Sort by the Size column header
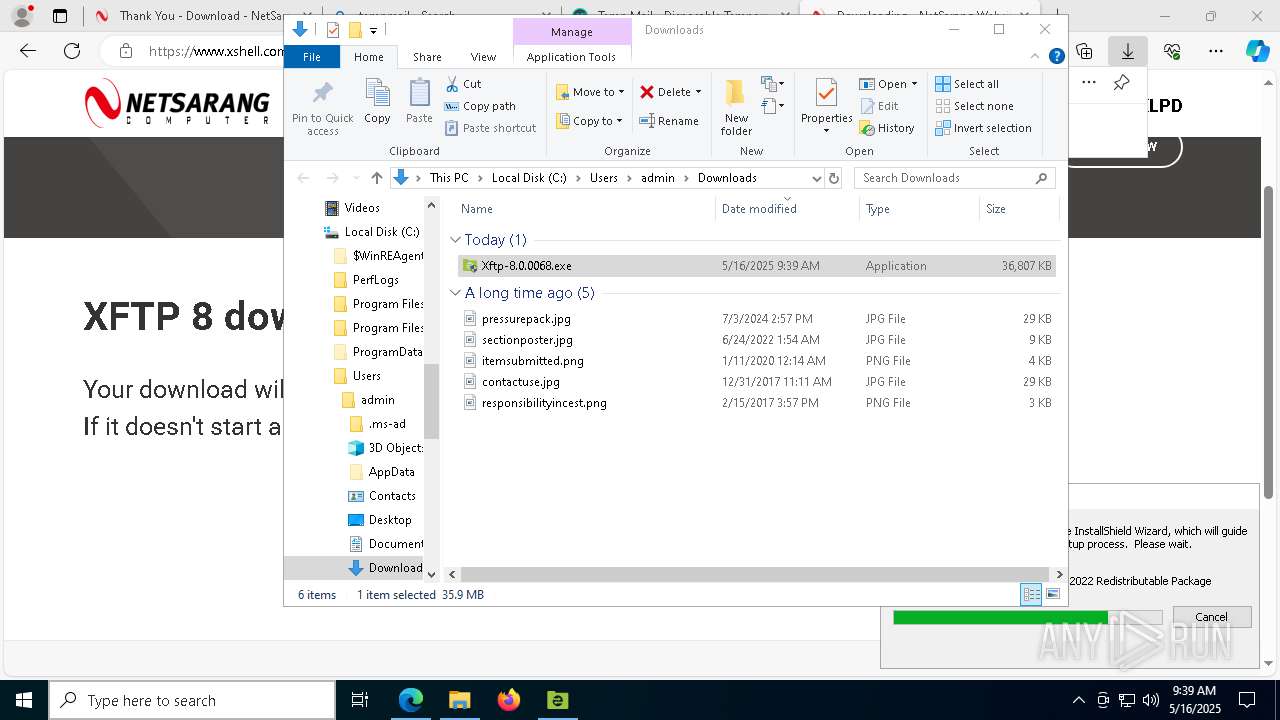The image size is (1280, 720). coord(1018,209)
